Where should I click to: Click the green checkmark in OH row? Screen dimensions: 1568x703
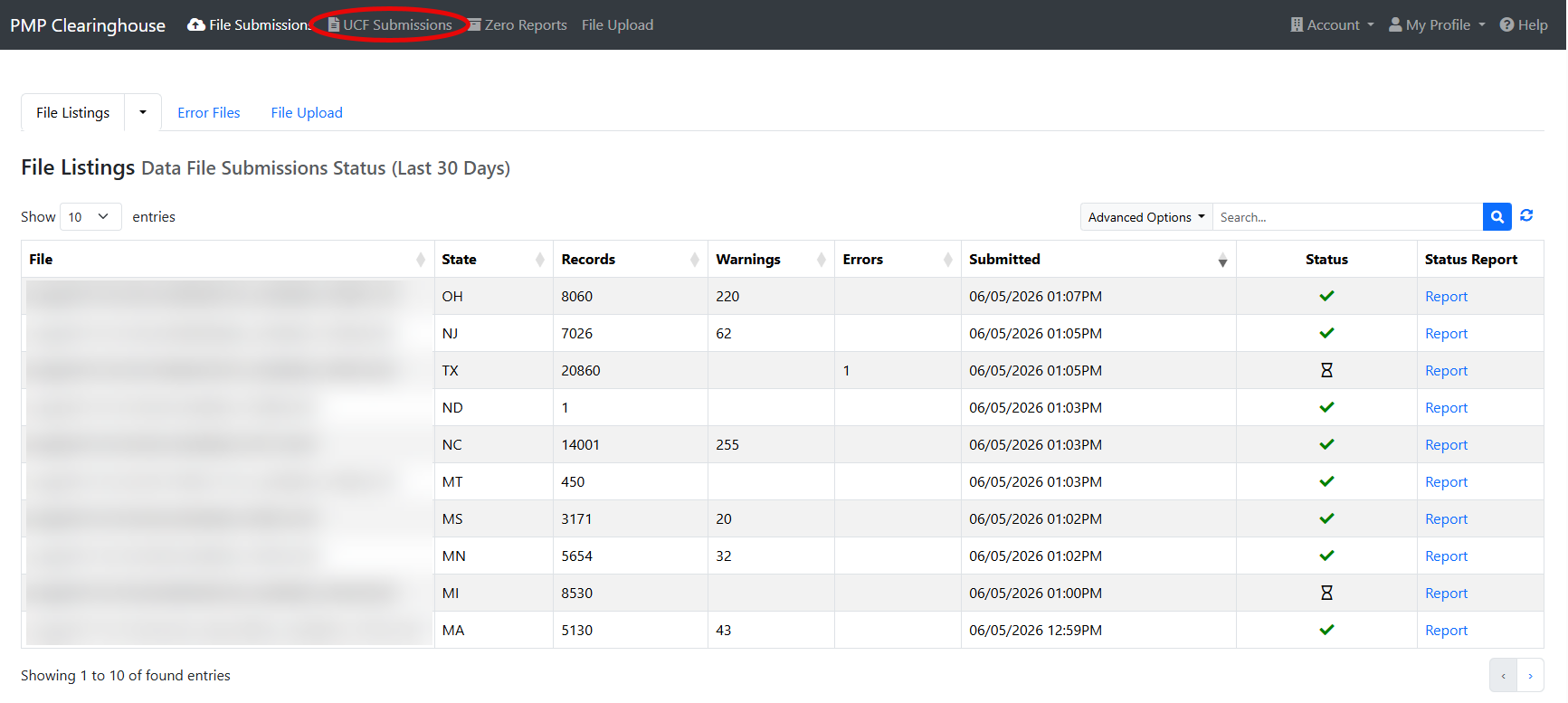(1326, 296)
